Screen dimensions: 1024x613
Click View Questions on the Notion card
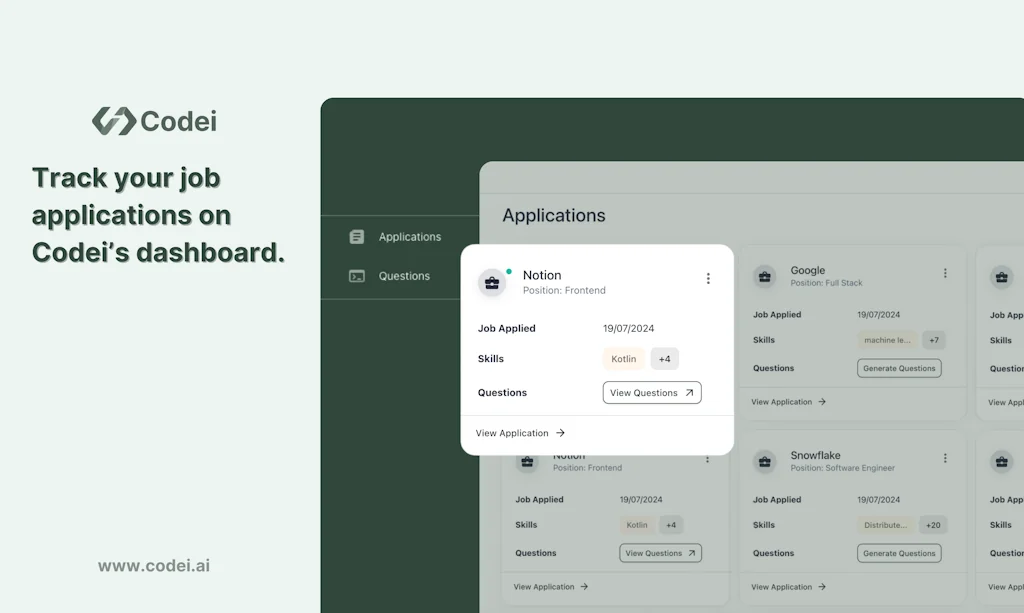652,392
